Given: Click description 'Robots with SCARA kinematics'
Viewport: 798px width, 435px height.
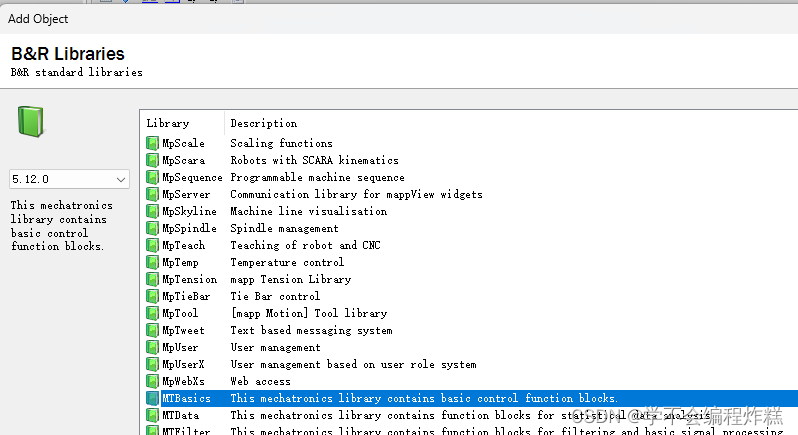Looking at the screenshot, I should [315, 160].
